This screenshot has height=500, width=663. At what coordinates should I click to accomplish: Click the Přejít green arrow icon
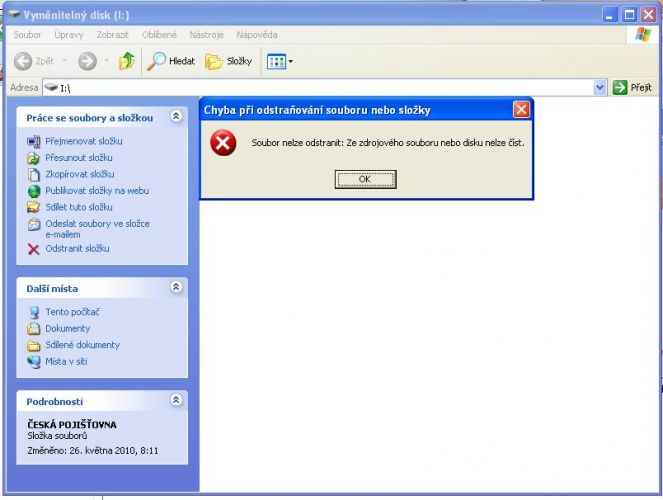(x=619, y=87)
